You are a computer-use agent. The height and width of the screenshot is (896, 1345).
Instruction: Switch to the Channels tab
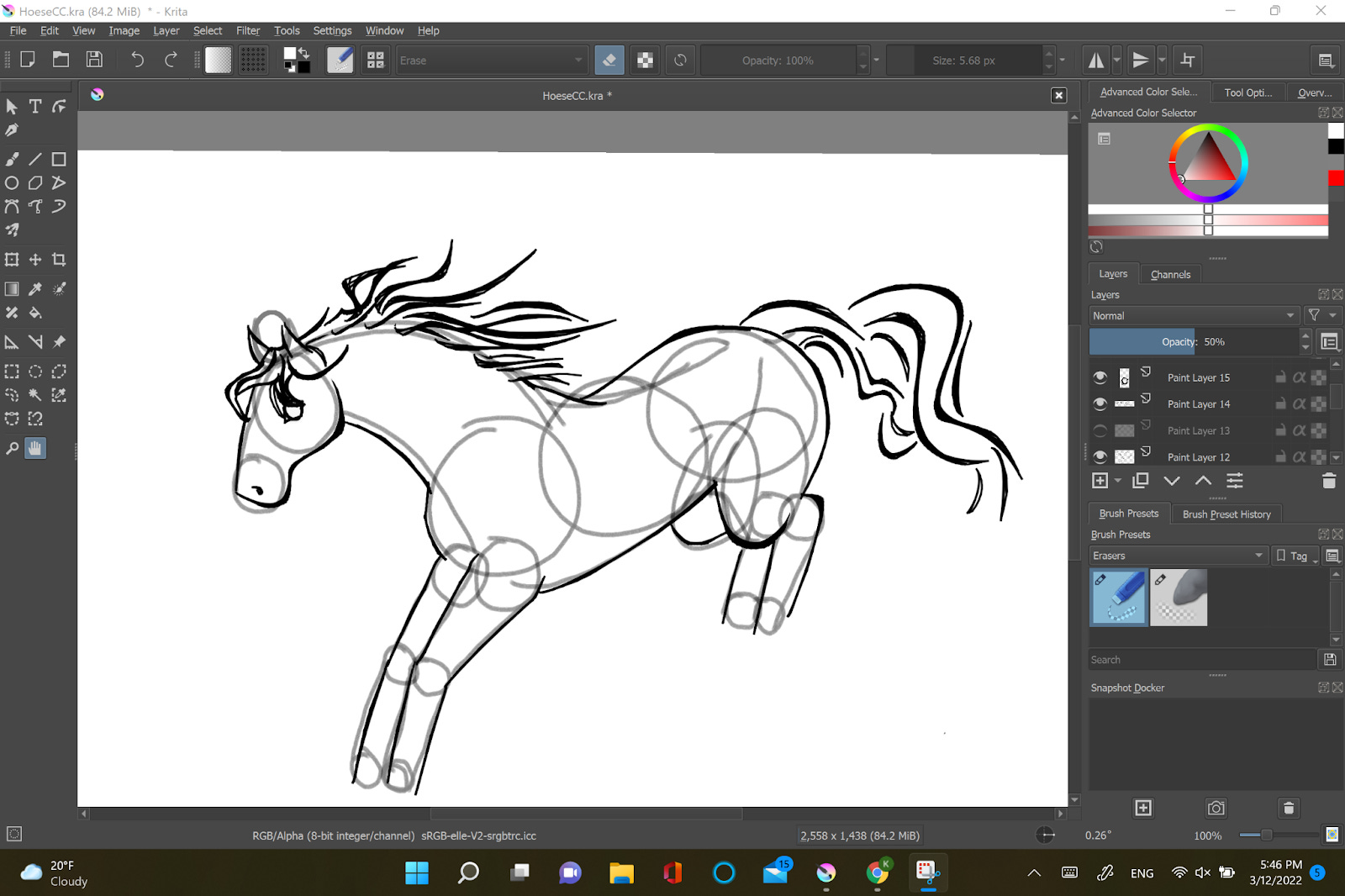pyautogui.click(x=1170, y=274)
